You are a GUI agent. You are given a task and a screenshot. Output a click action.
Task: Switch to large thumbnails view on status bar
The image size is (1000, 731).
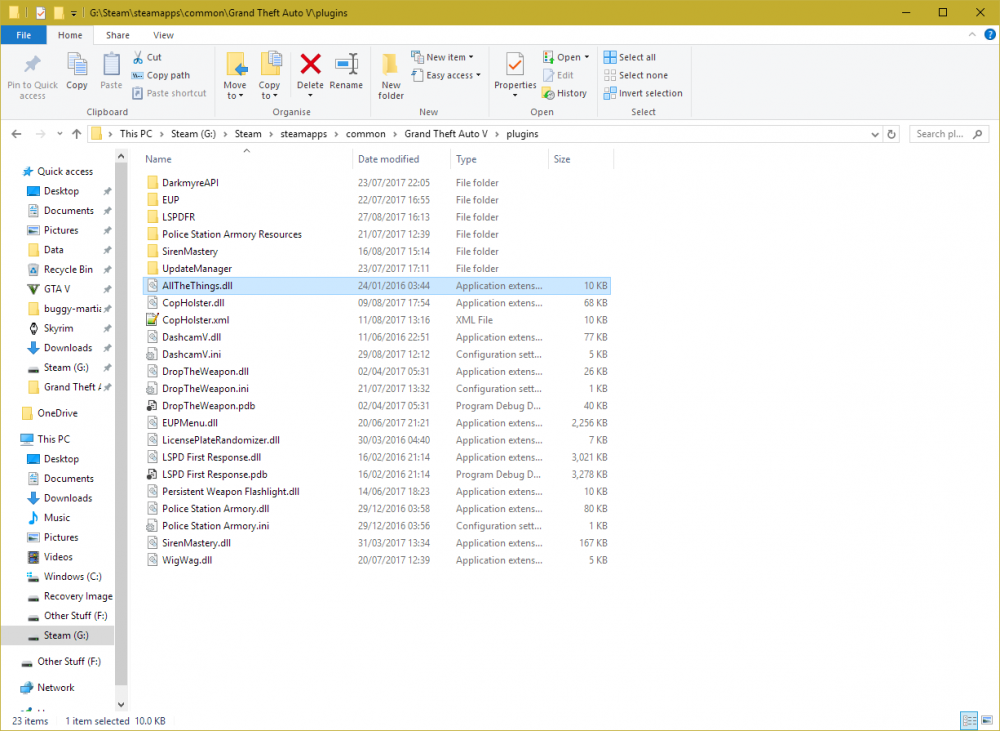click(985, 720)
